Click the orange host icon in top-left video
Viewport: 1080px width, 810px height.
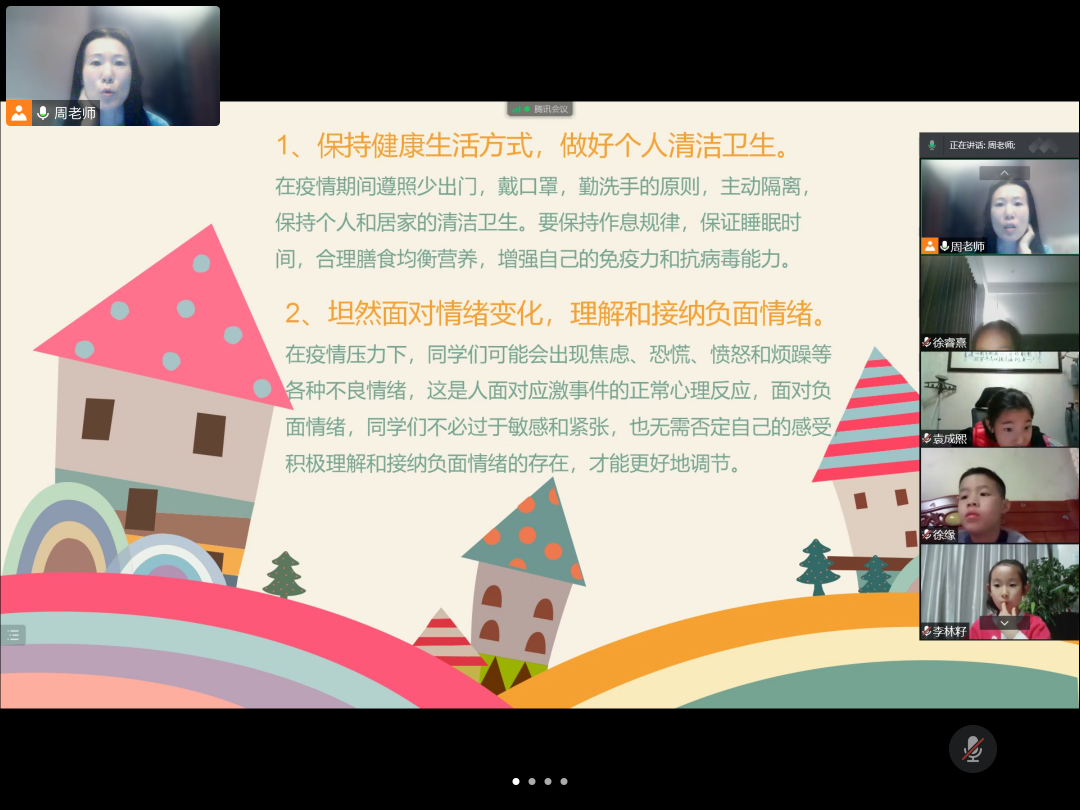(19, 113)
